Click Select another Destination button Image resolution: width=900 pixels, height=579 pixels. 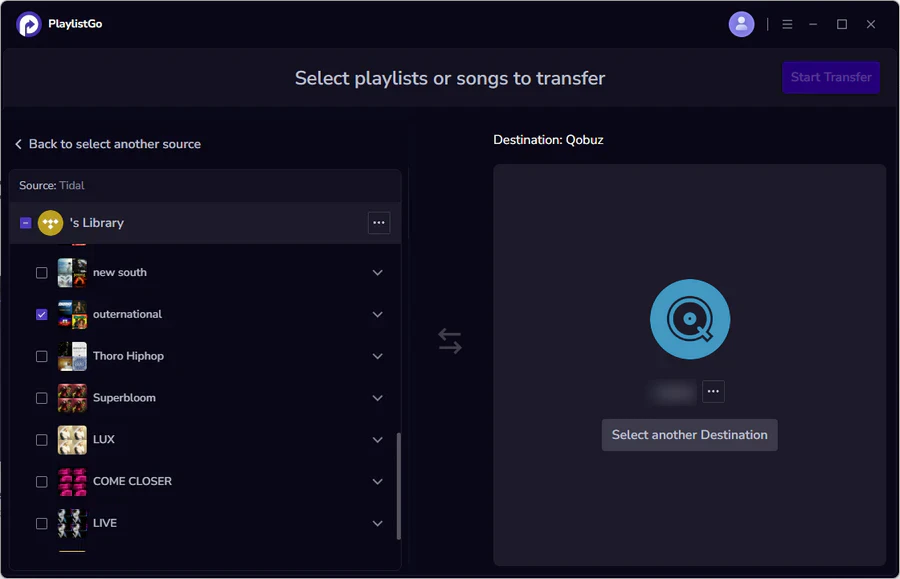click(x=689, y=435)
